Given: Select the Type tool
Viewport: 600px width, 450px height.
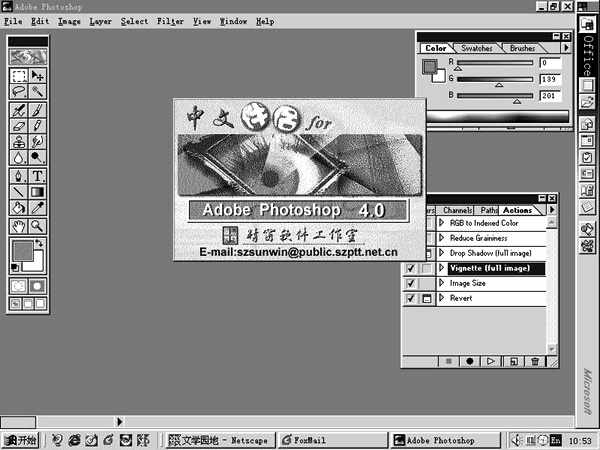Looking at the screenshot, I should 37,176.
